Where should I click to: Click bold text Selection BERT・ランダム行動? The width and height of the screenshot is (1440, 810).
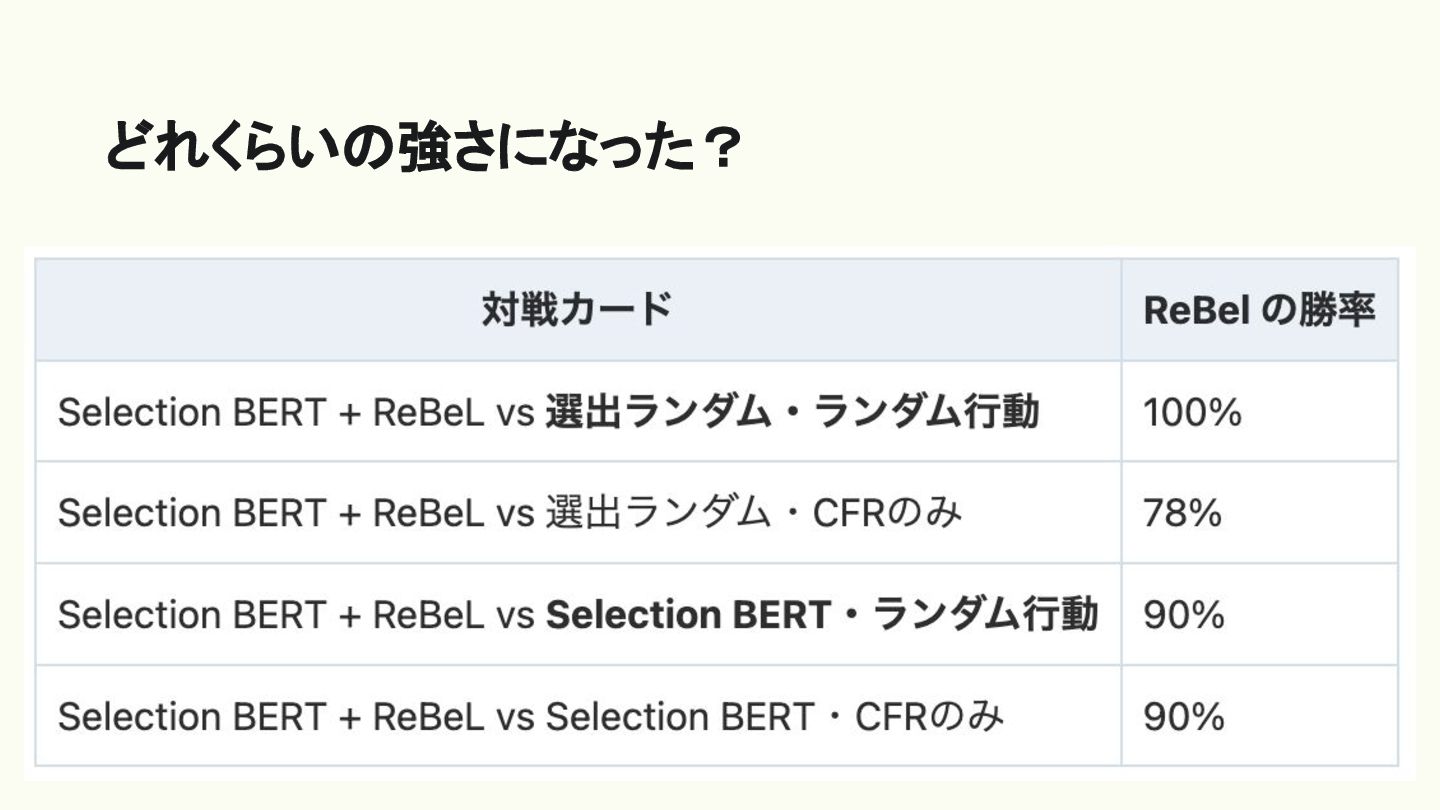(x=821, y=615)
